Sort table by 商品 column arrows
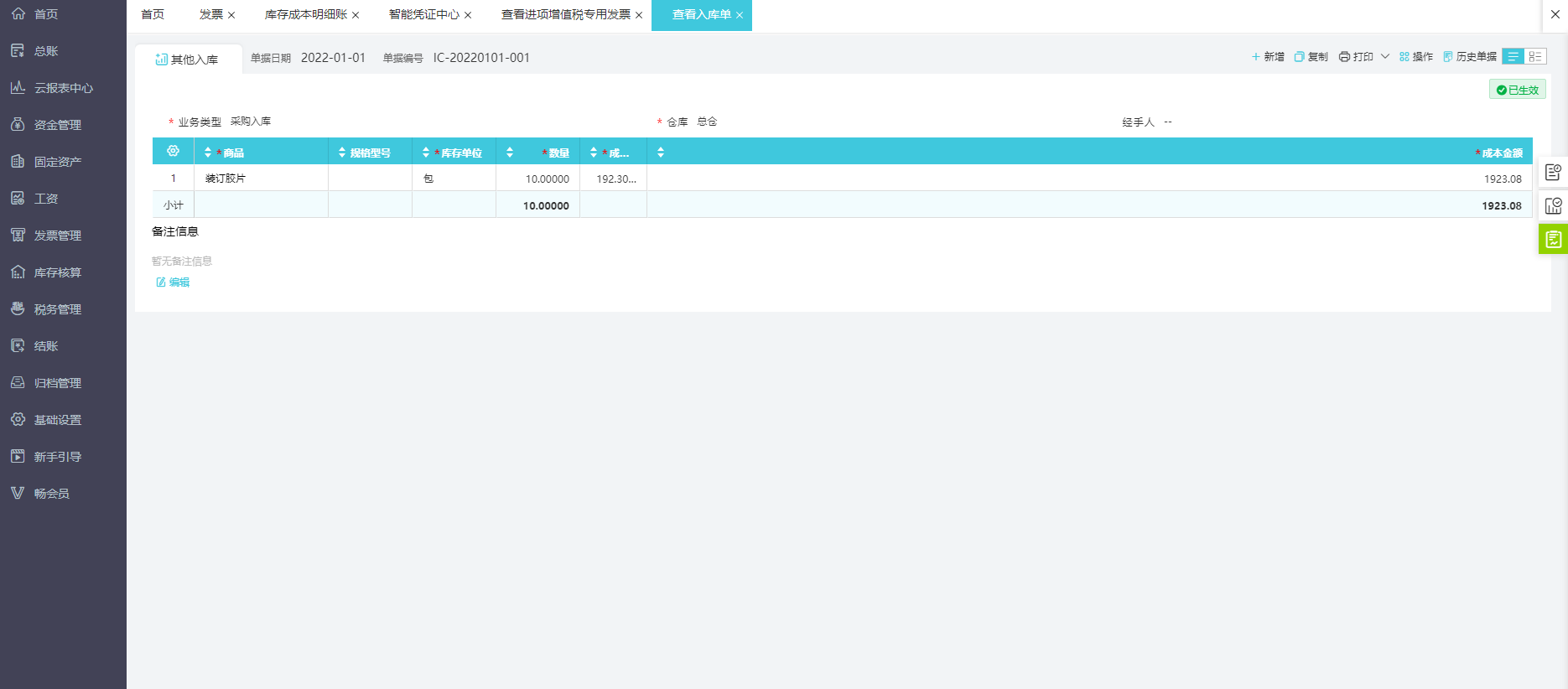The height and width of the screenshot is (689, 1568). coord(208,153)
